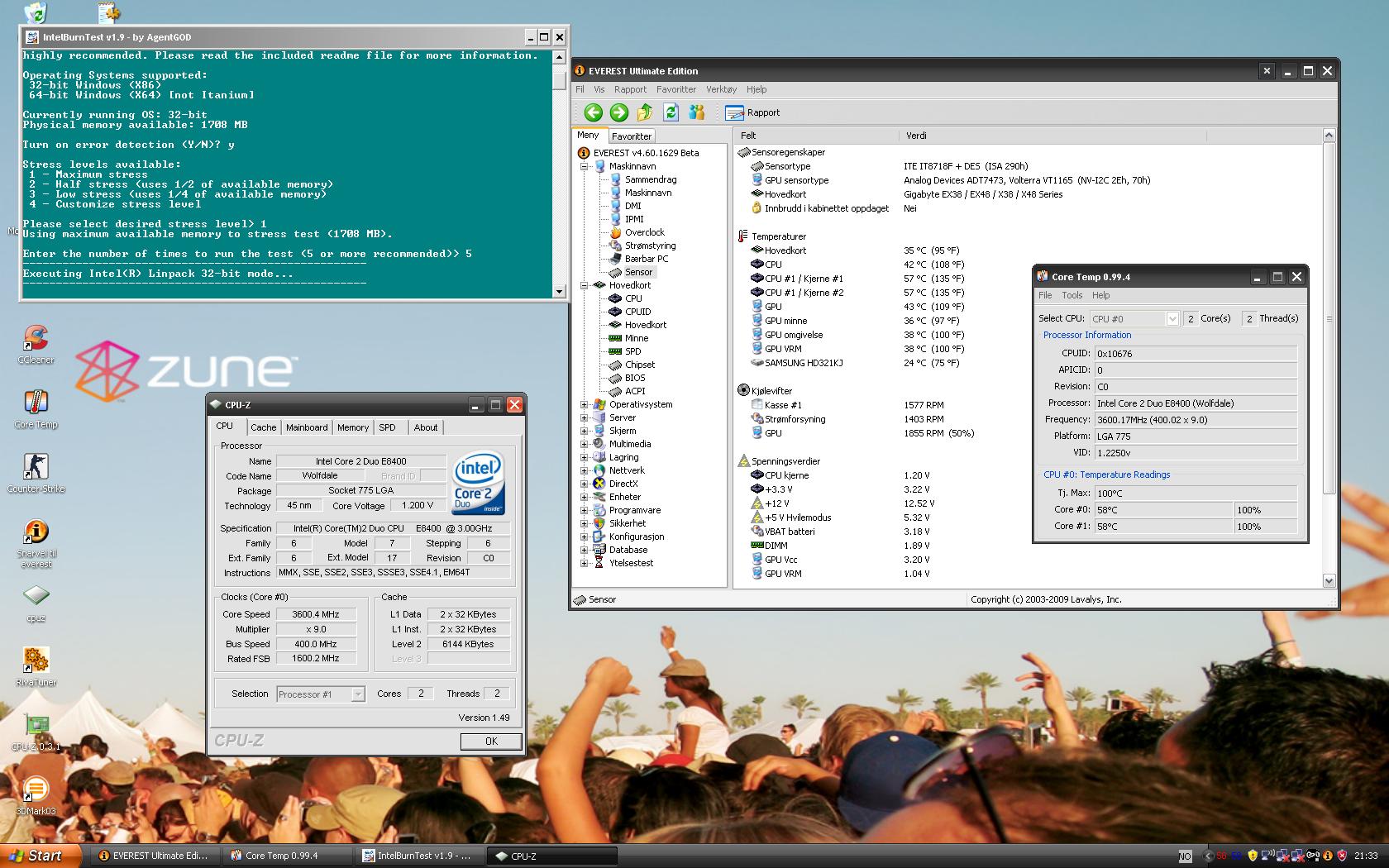The image size is (1389, 868).
Task: Switch to Core Temp taskbar button
Action: [x=287, y=856]
